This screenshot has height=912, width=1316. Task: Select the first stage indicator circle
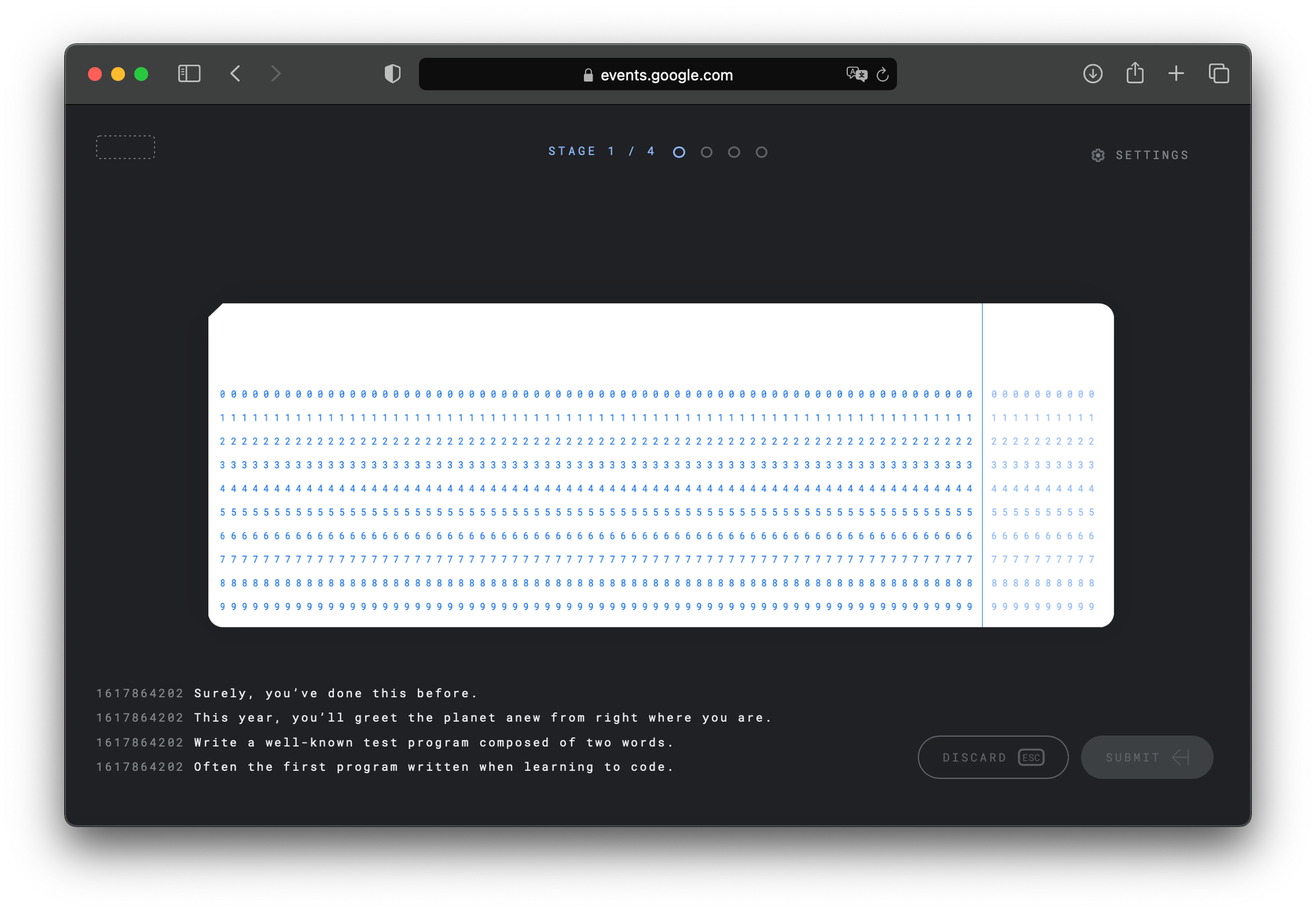pos(679,153)
